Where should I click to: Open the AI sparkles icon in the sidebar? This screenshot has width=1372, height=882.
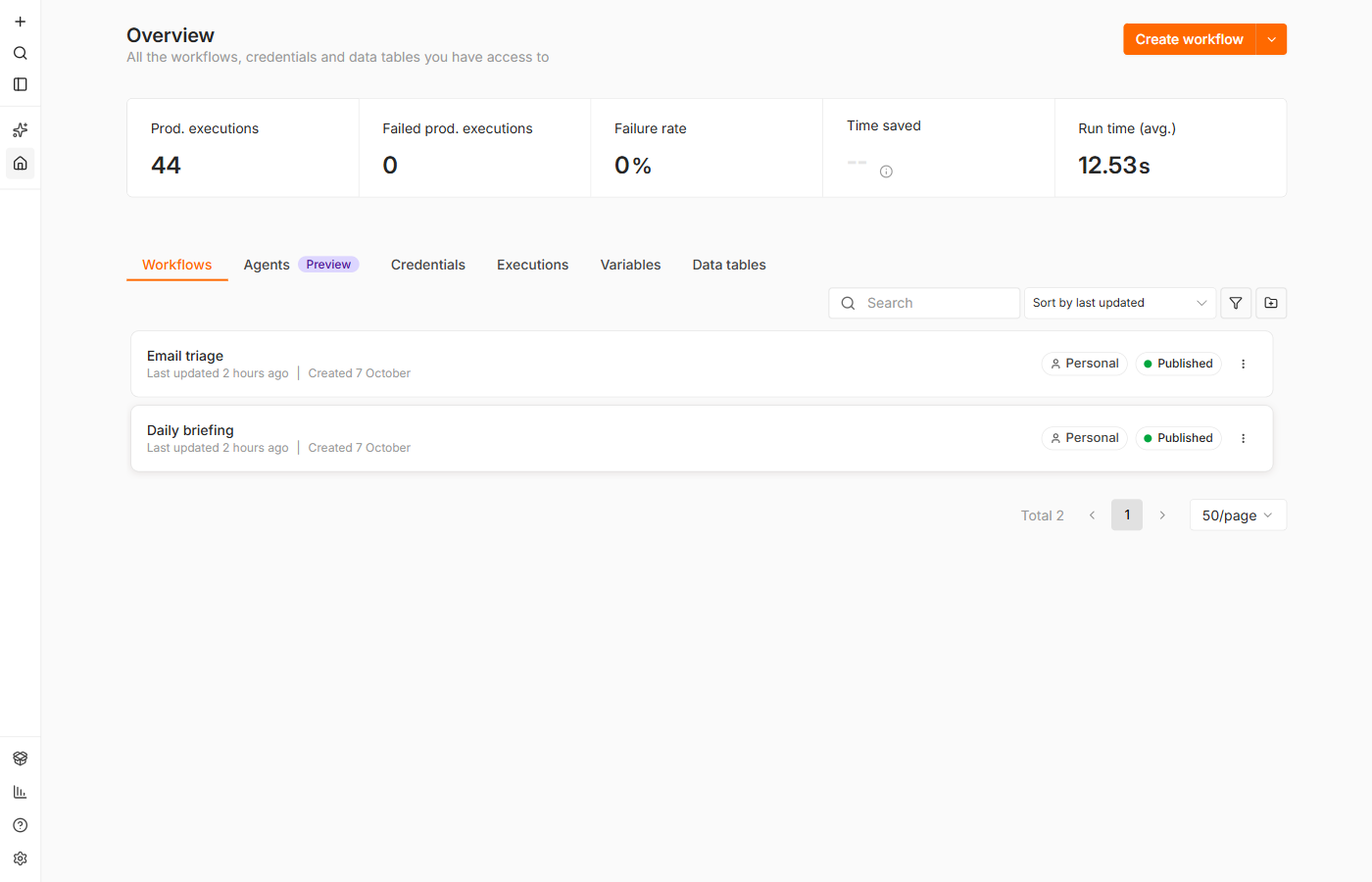[20, 129]
